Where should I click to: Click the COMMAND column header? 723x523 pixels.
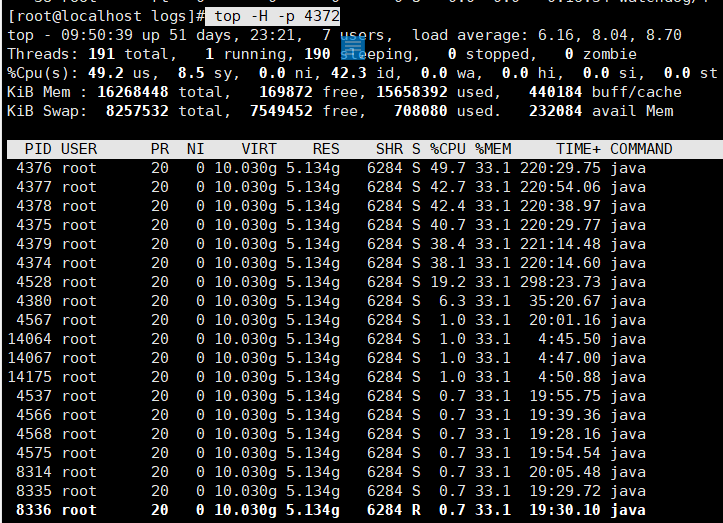(641, 149)
